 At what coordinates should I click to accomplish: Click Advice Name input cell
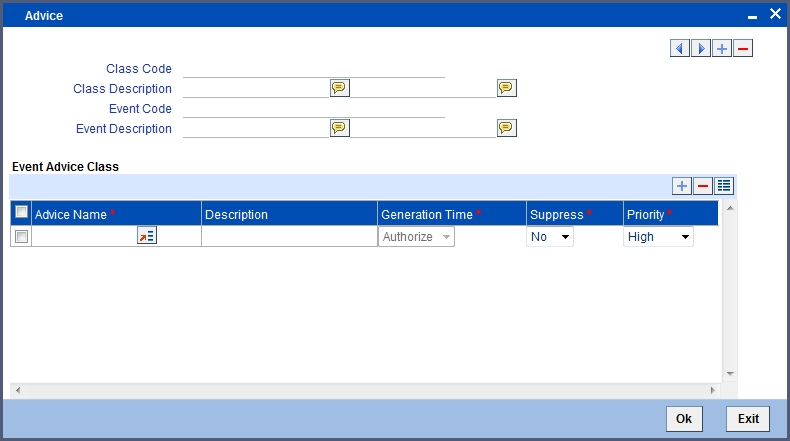point(84,236)
